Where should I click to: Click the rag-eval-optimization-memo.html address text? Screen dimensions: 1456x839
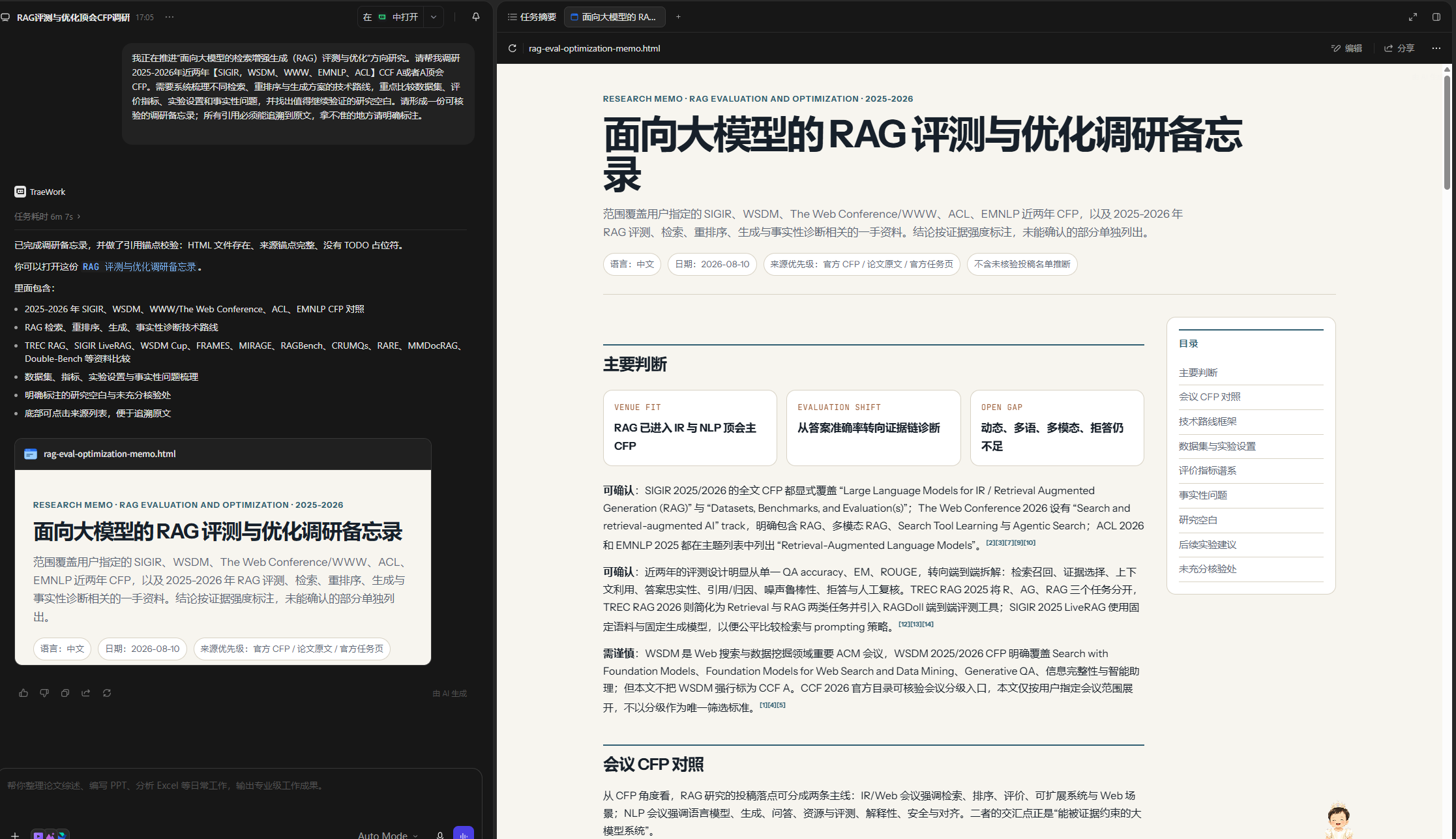tap(594, 48)
